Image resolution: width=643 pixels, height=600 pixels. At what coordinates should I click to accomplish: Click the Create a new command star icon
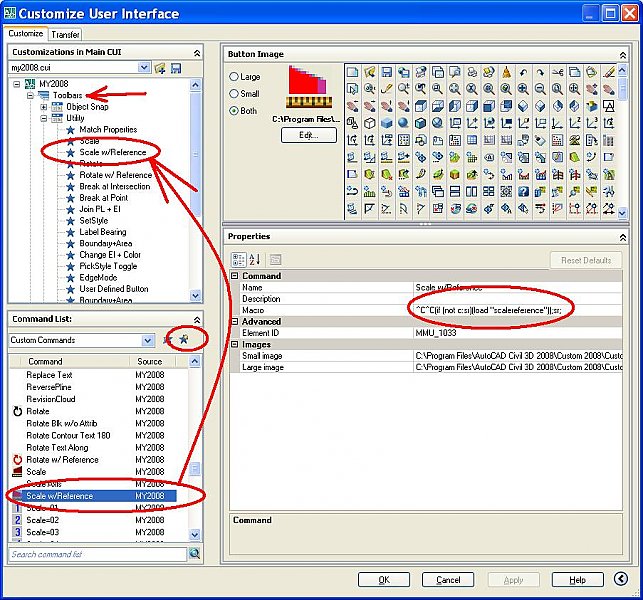[183, 340]
